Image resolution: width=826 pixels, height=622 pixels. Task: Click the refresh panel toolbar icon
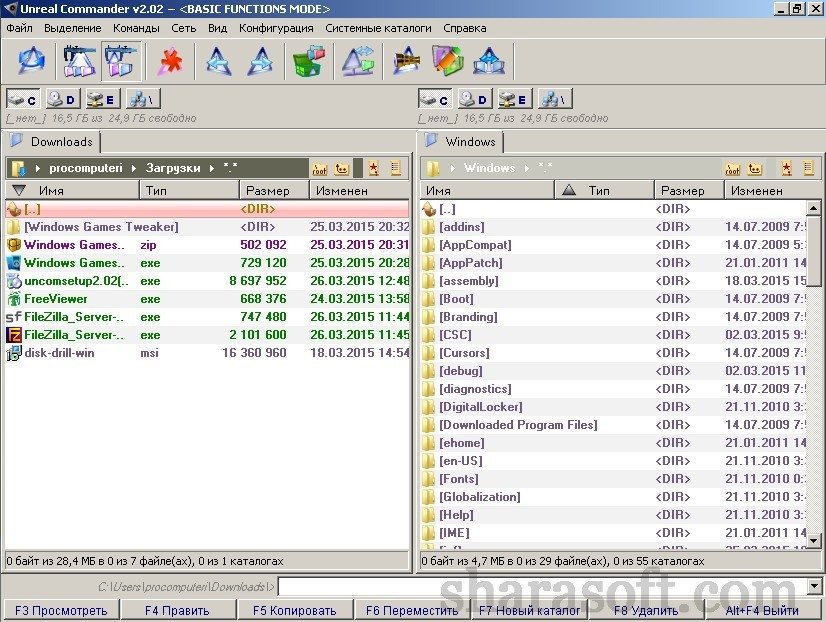[31, 61]
